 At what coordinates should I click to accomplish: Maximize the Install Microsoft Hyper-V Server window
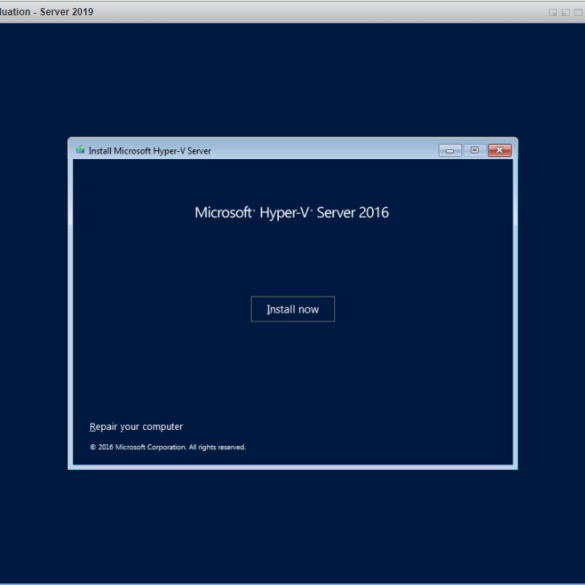(x=475, y=150)
